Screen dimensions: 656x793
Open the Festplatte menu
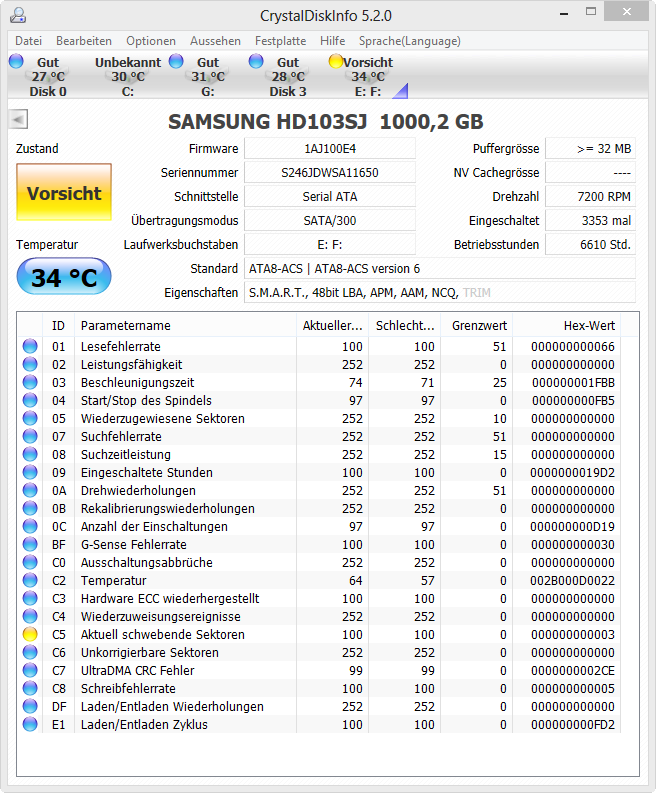tap(280, 41)
